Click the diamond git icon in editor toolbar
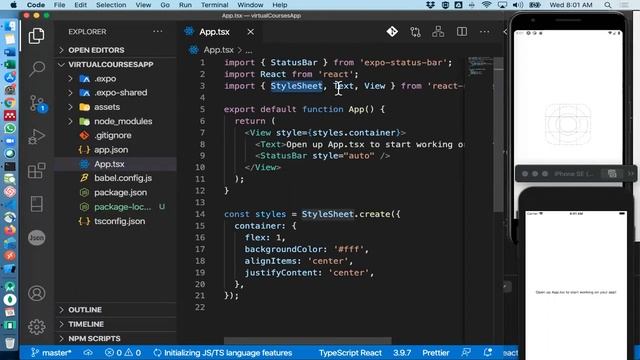Image resolution: width=640 pixels, height=360 pixels. (x=392, y=32)
